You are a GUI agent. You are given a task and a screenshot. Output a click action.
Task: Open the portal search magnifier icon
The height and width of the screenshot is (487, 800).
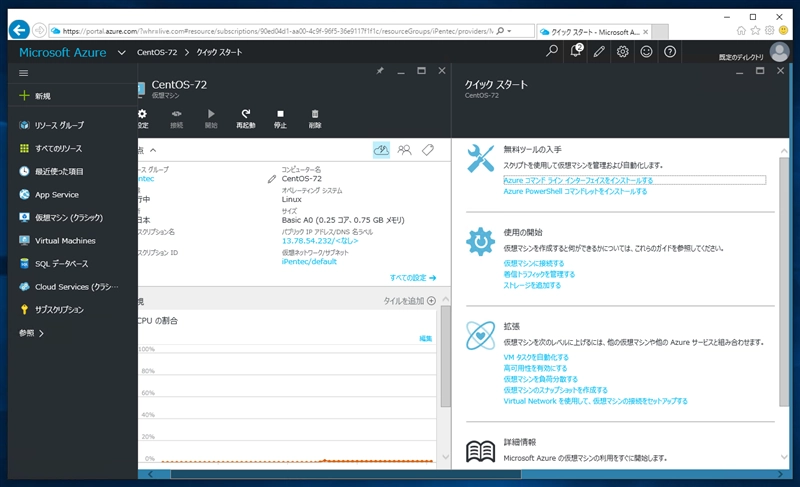click(552, 52)
